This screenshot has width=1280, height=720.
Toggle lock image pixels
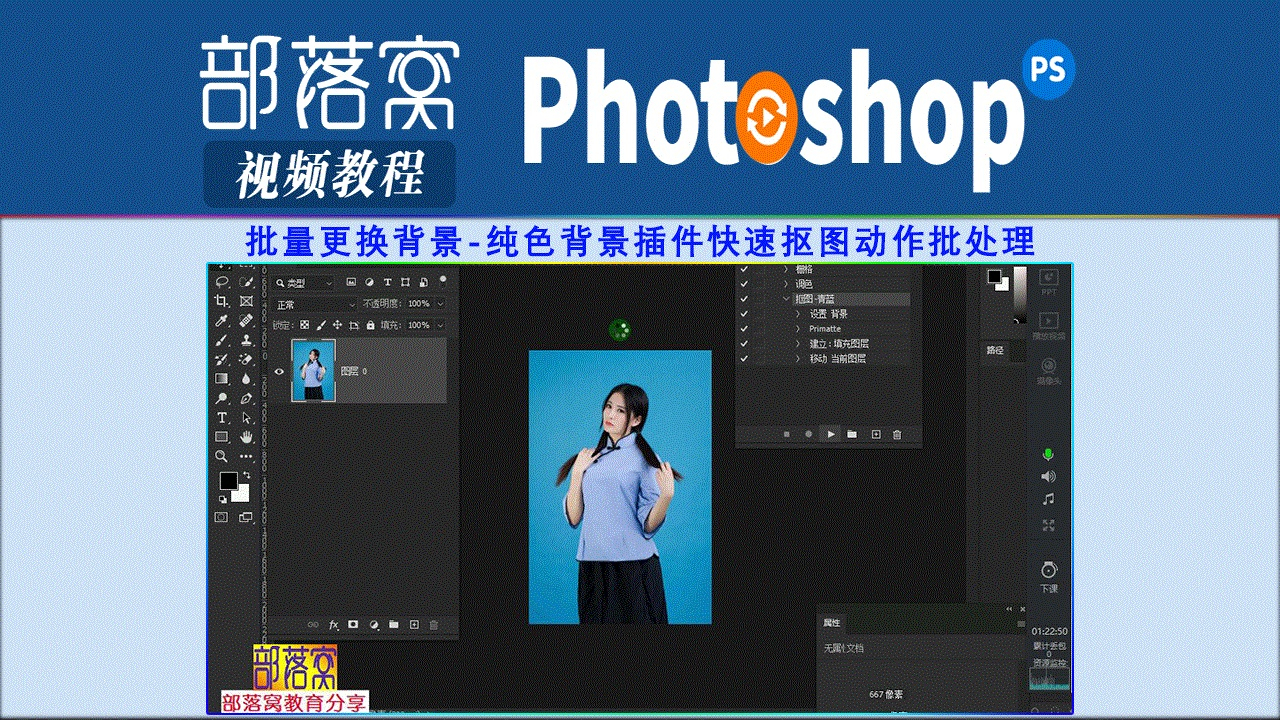pos(321,325)
